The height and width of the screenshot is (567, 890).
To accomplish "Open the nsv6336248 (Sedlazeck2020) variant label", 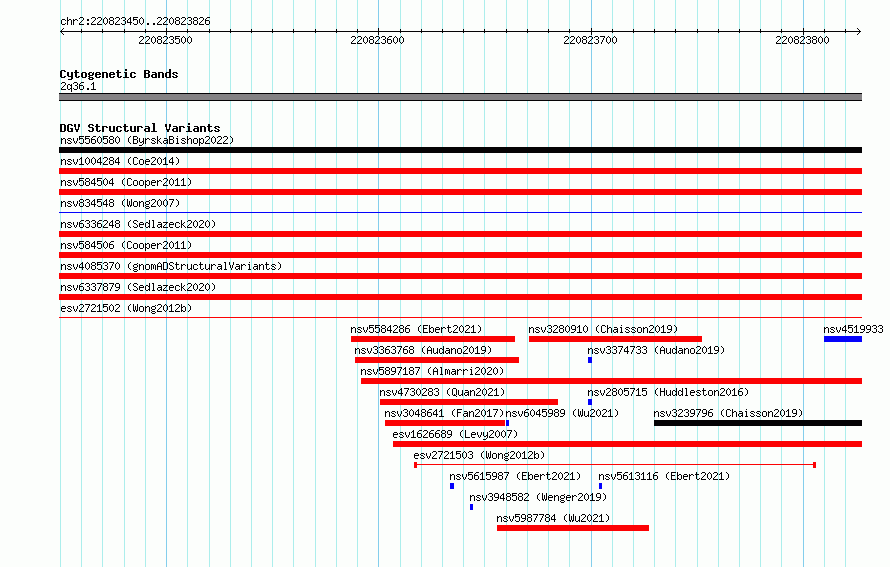I will coord(138,224).
